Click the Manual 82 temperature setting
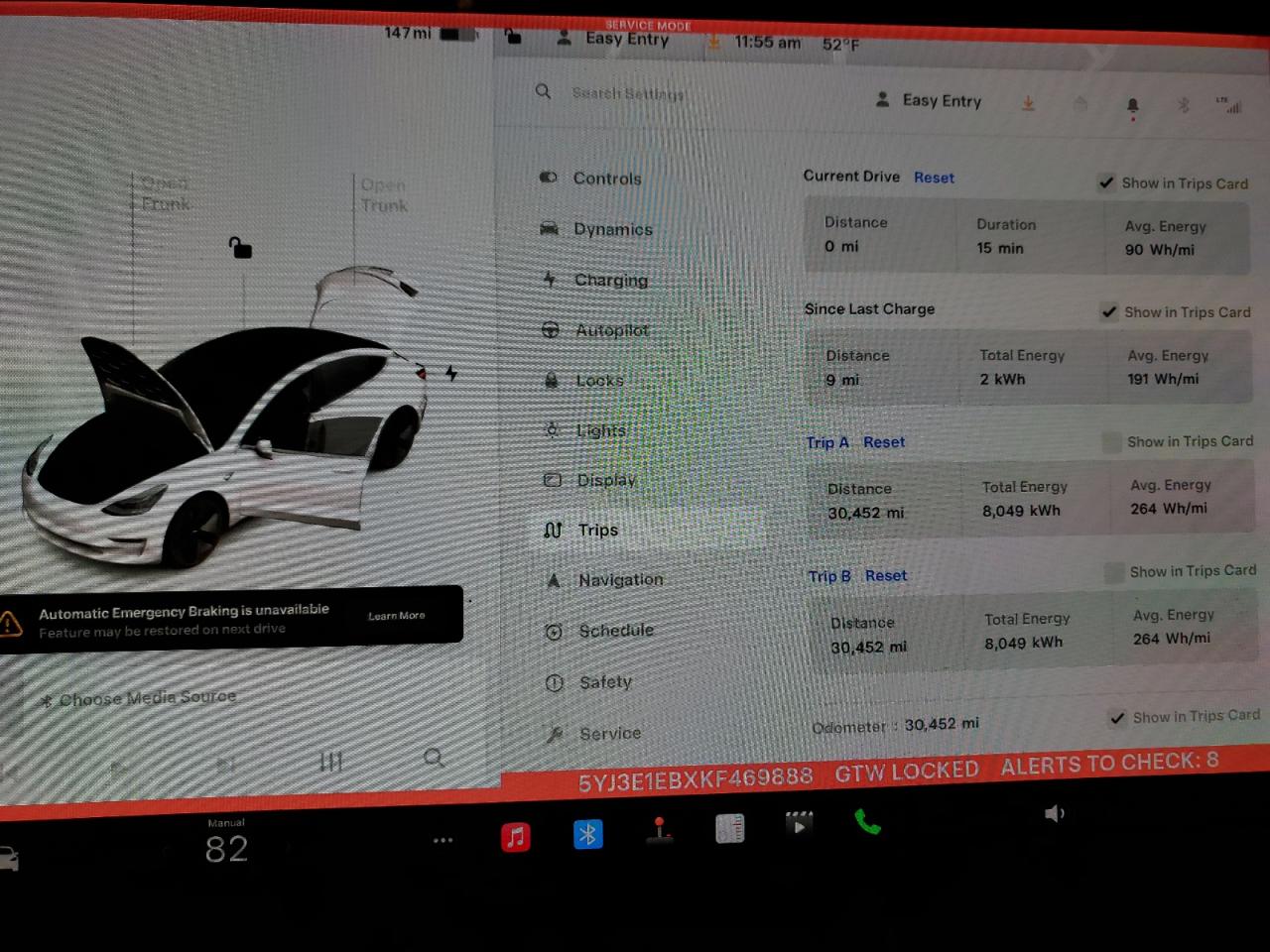The width and height of the screenshot is (1270, 952). click(x=226, y=843)
